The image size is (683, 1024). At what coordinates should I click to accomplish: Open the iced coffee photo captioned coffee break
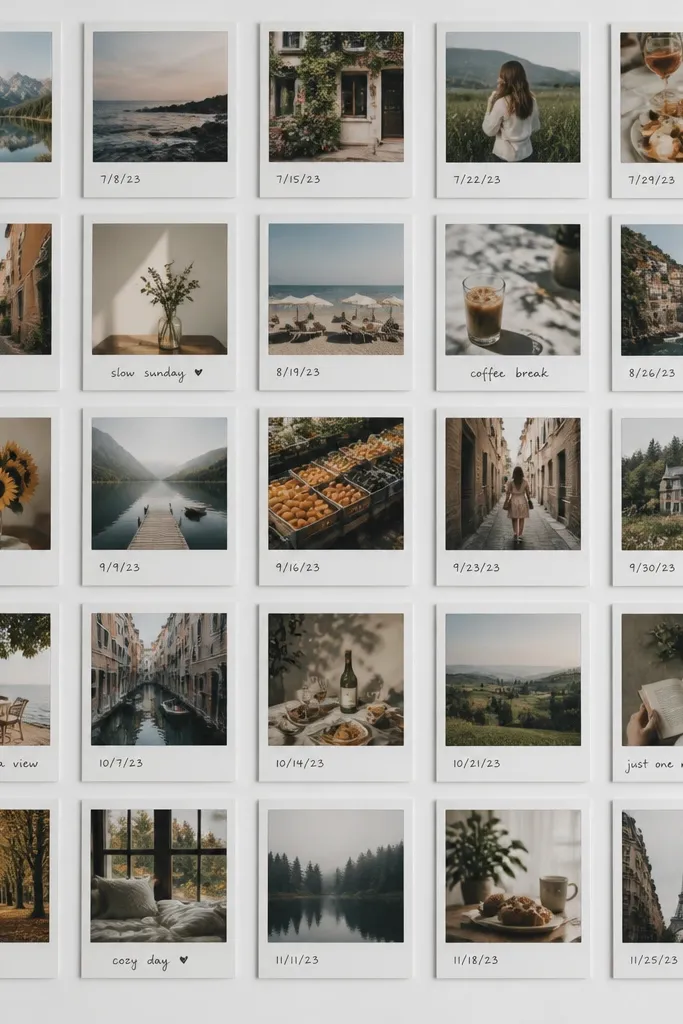tap(513, 290)
